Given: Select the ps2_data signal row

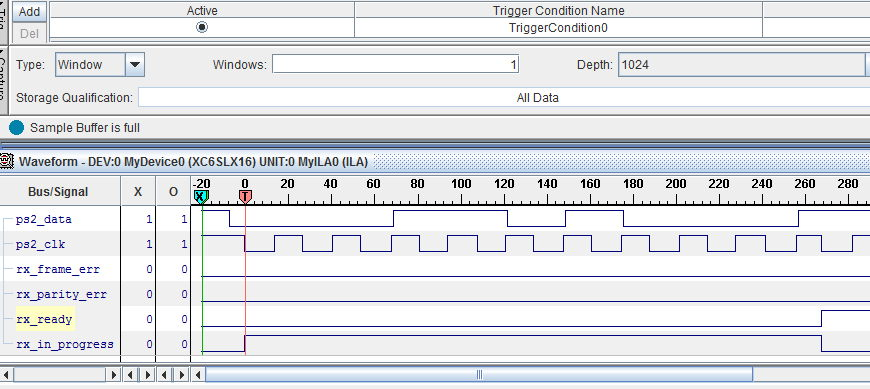Looking at the screenshot, I should tap(43, 219).
